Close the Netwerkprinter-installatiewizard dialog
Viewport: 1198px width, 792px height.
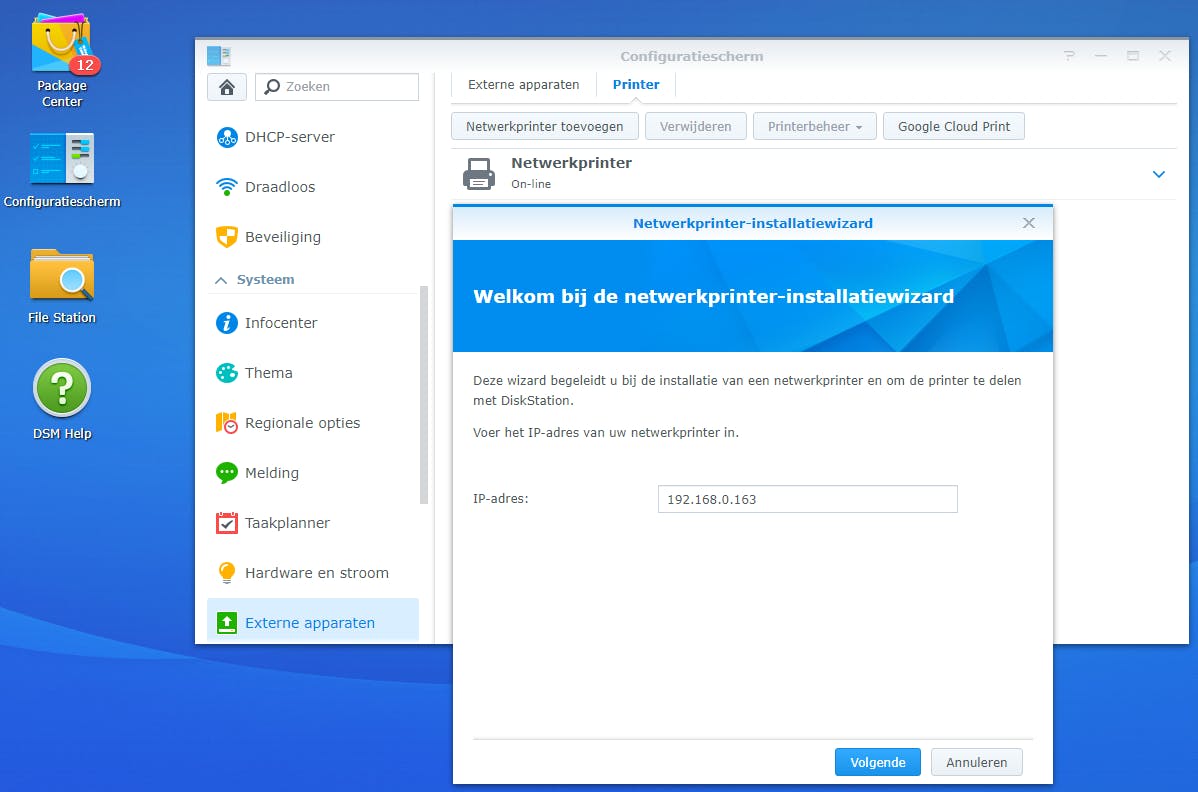(1028, 223)
